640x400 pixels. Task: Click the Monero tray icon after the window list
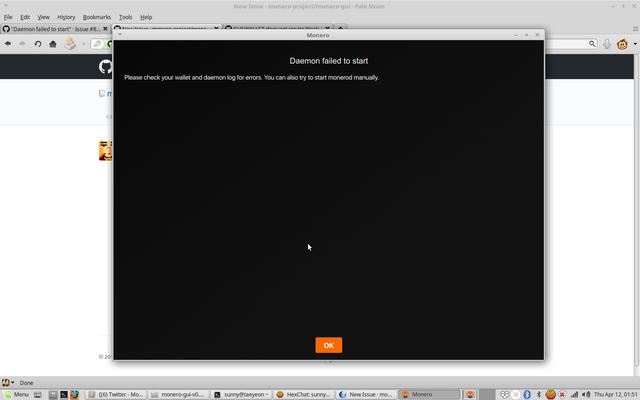pyautogui.click(x=470, y=394)
